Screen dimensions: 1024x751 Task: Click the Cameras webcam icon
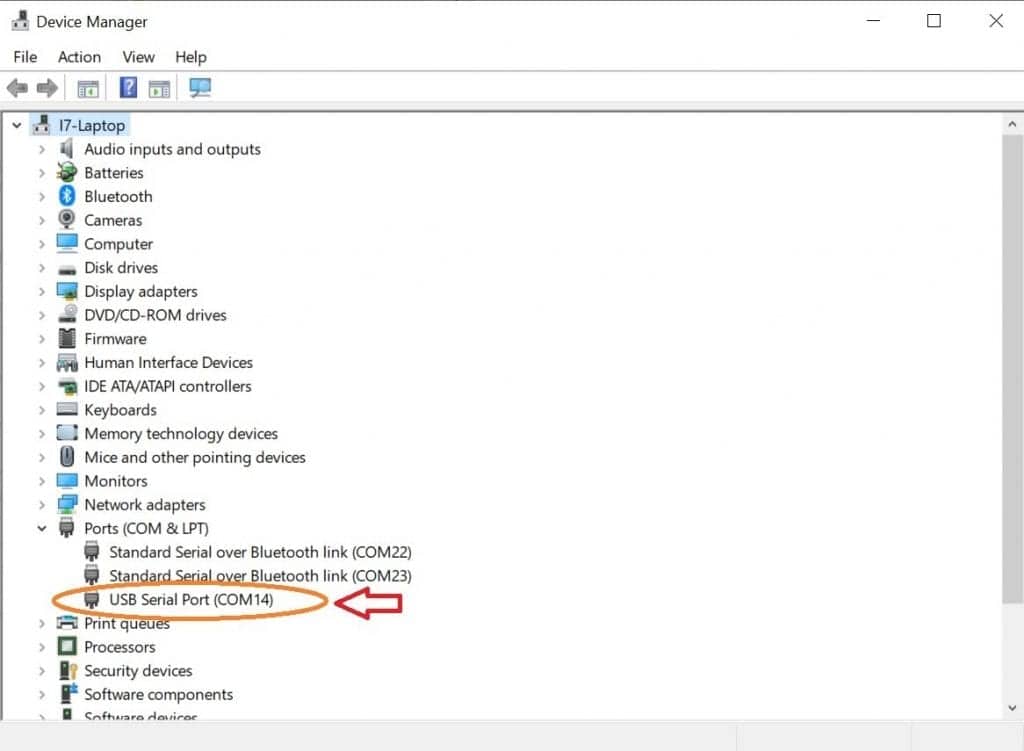pyautogui.click(x=67, y=219)
